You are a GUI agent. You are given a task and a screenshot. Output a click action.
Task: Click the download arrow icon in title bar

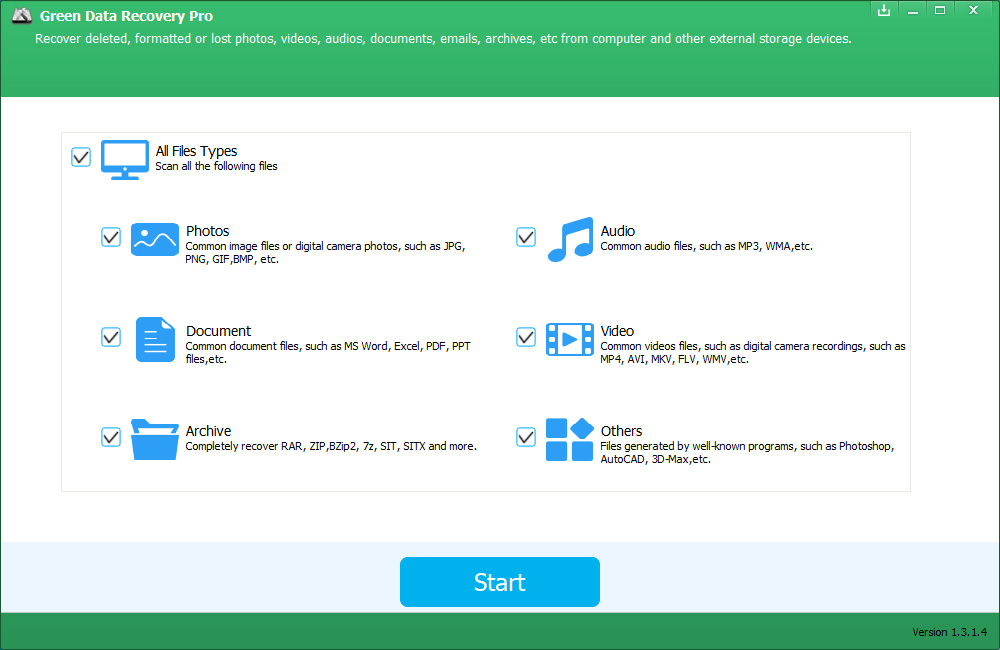pos(883,10)
